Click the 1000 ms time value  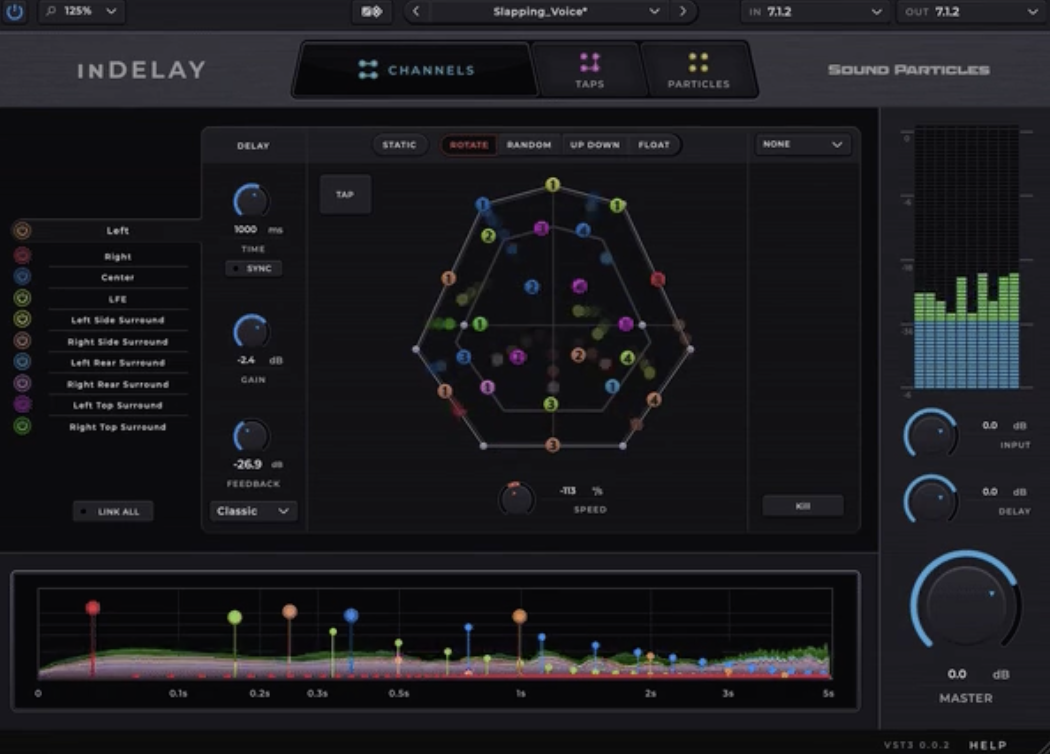[245, 229]
